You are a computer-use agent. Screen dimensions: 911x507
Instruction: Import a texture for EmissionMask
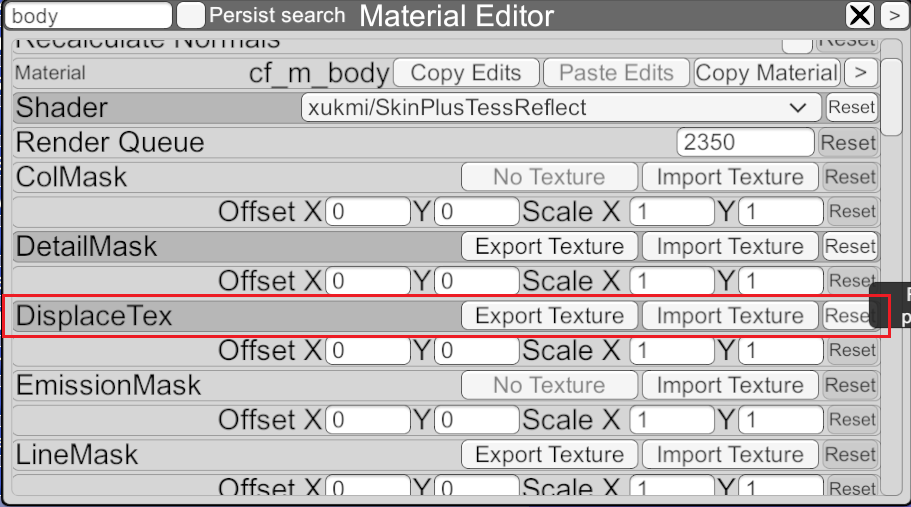pos(730,385)
